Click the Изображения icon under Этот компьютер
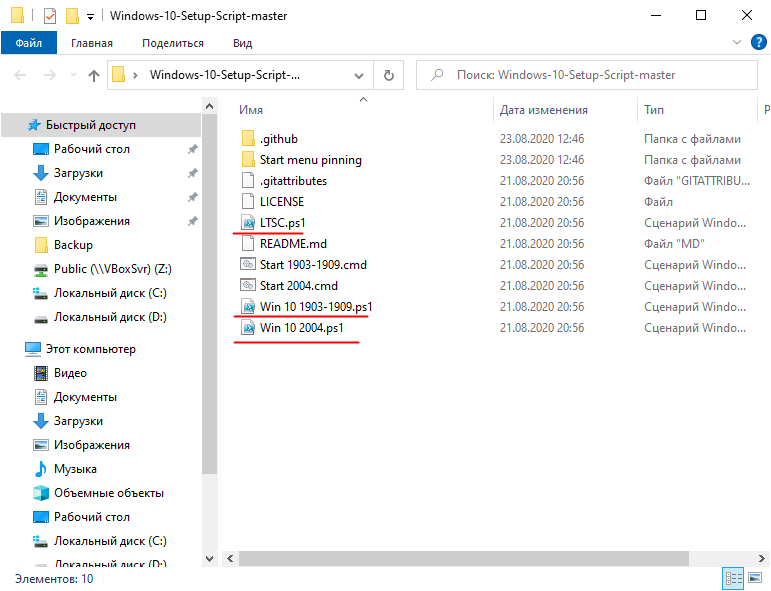 pos(41,445)
